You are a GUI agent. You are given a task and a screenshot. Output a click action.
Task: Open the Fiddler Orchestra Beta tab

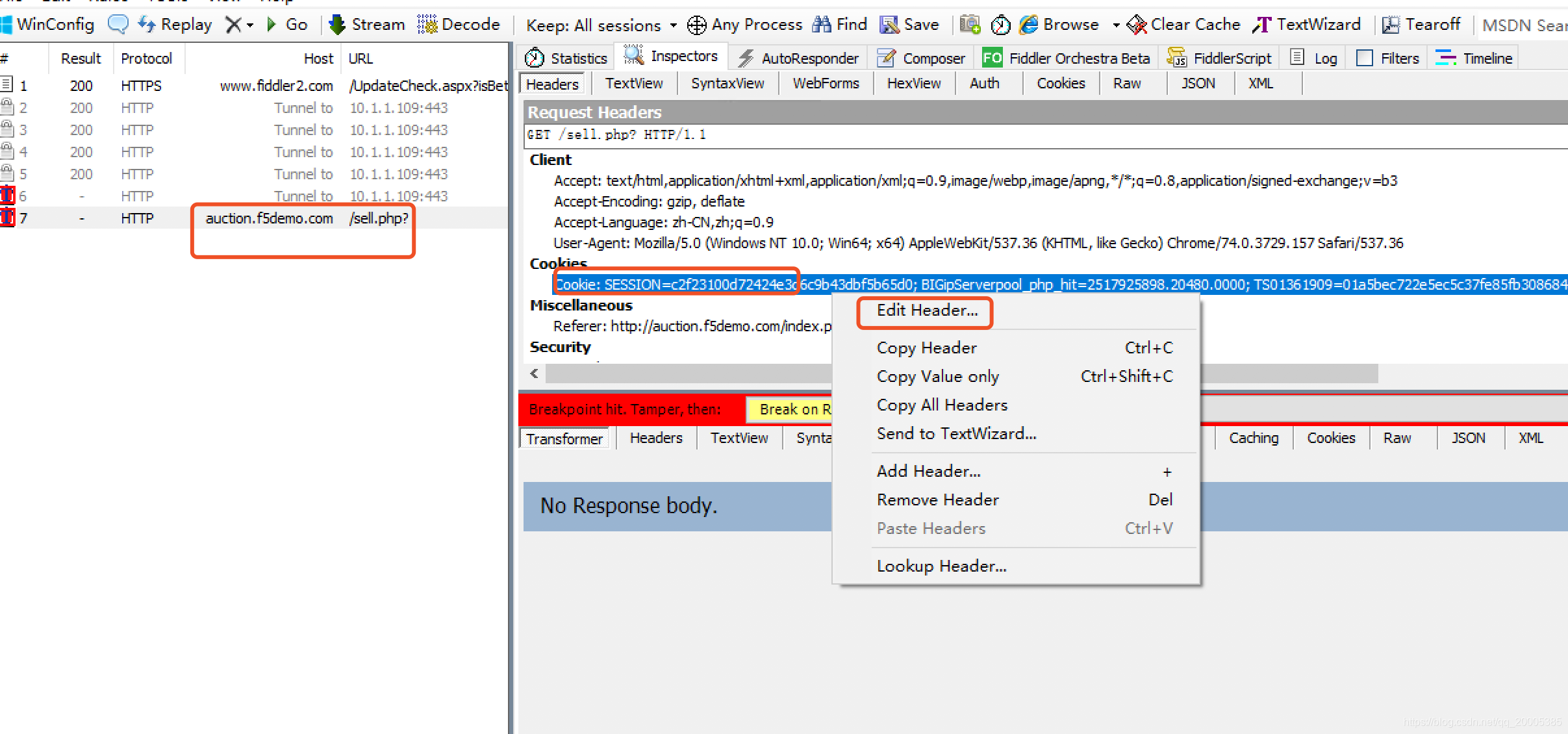click(1066, 58)
